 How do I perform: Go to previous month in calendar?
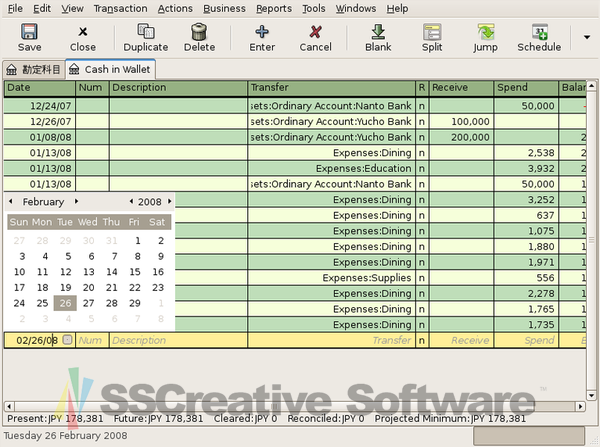click(10, 201)
